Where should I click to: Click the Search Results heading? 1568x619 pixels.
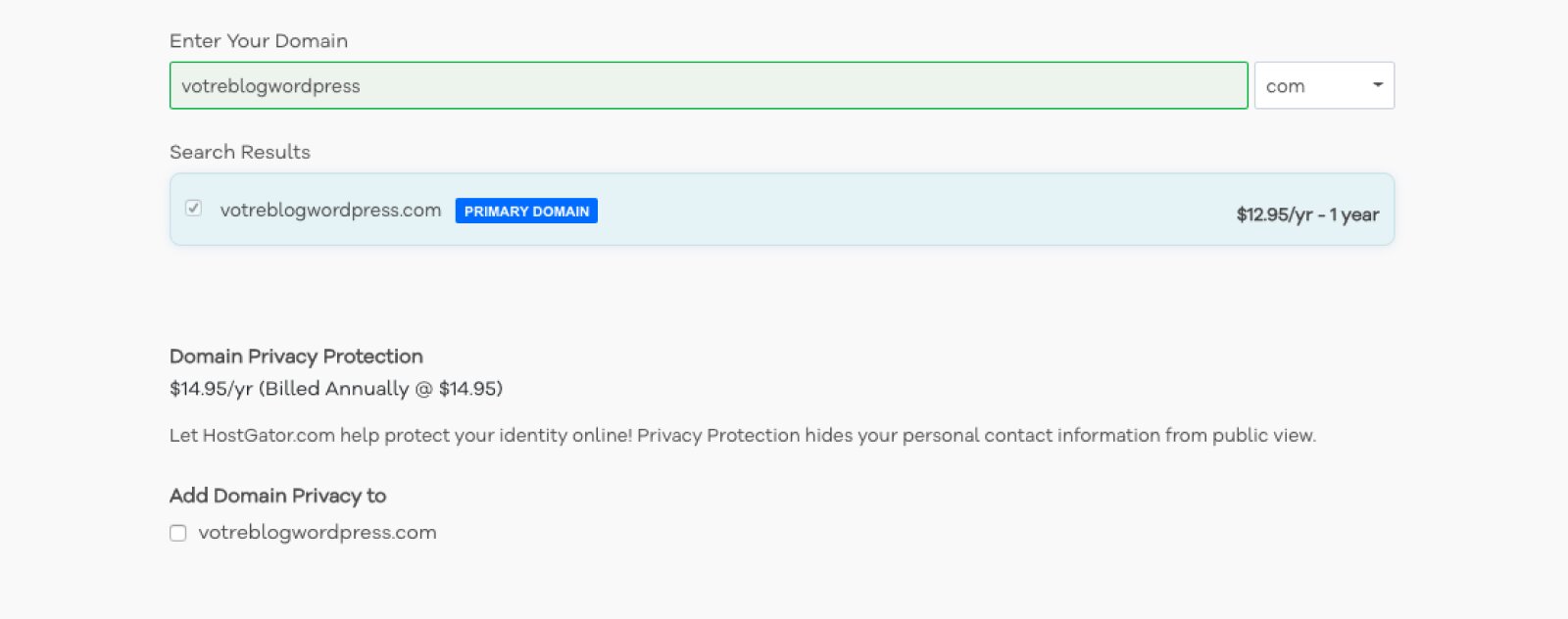[x=240, y=152]
